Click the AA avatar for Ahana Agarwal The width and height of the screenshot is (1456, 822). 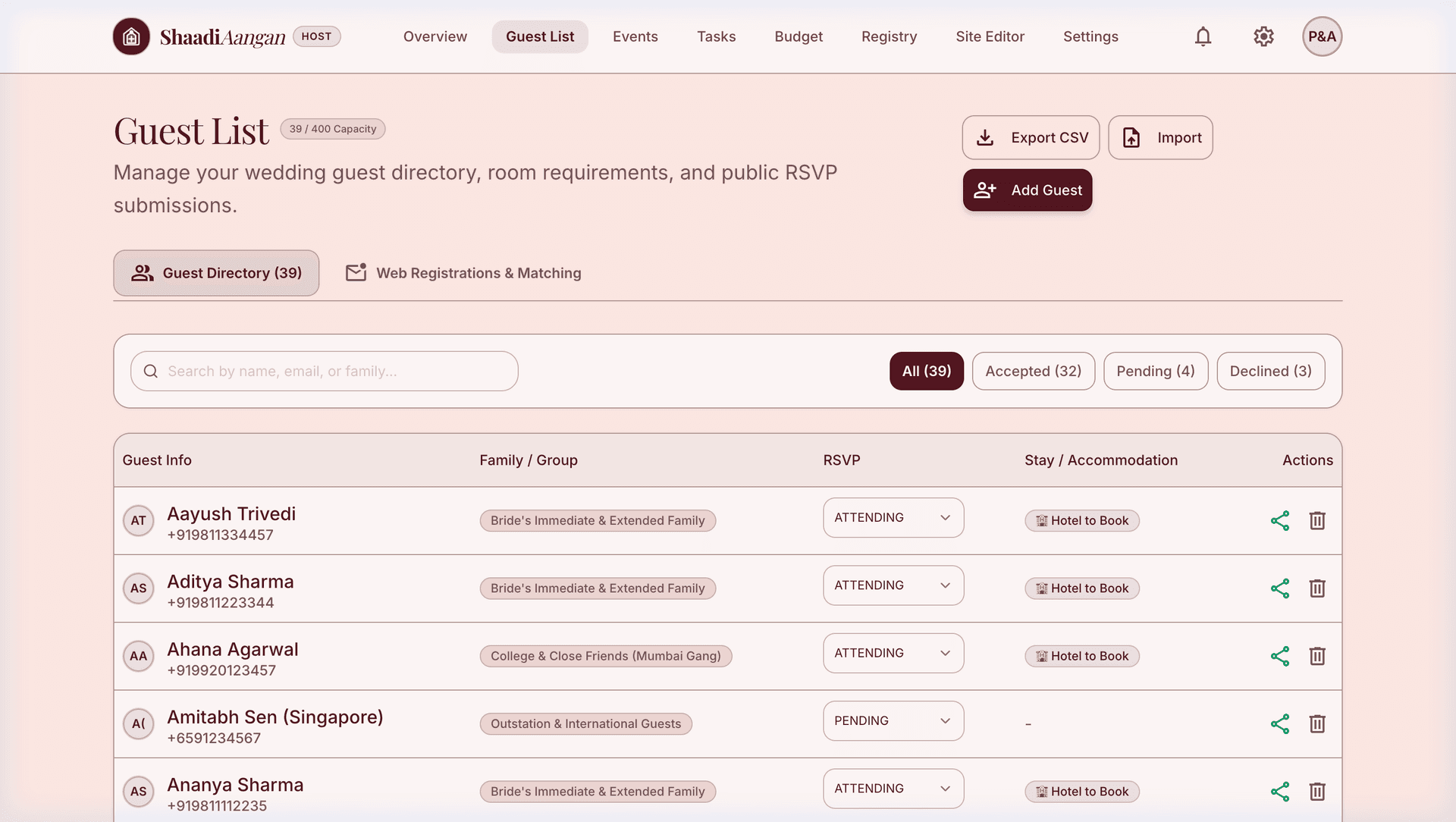(138, 656)
